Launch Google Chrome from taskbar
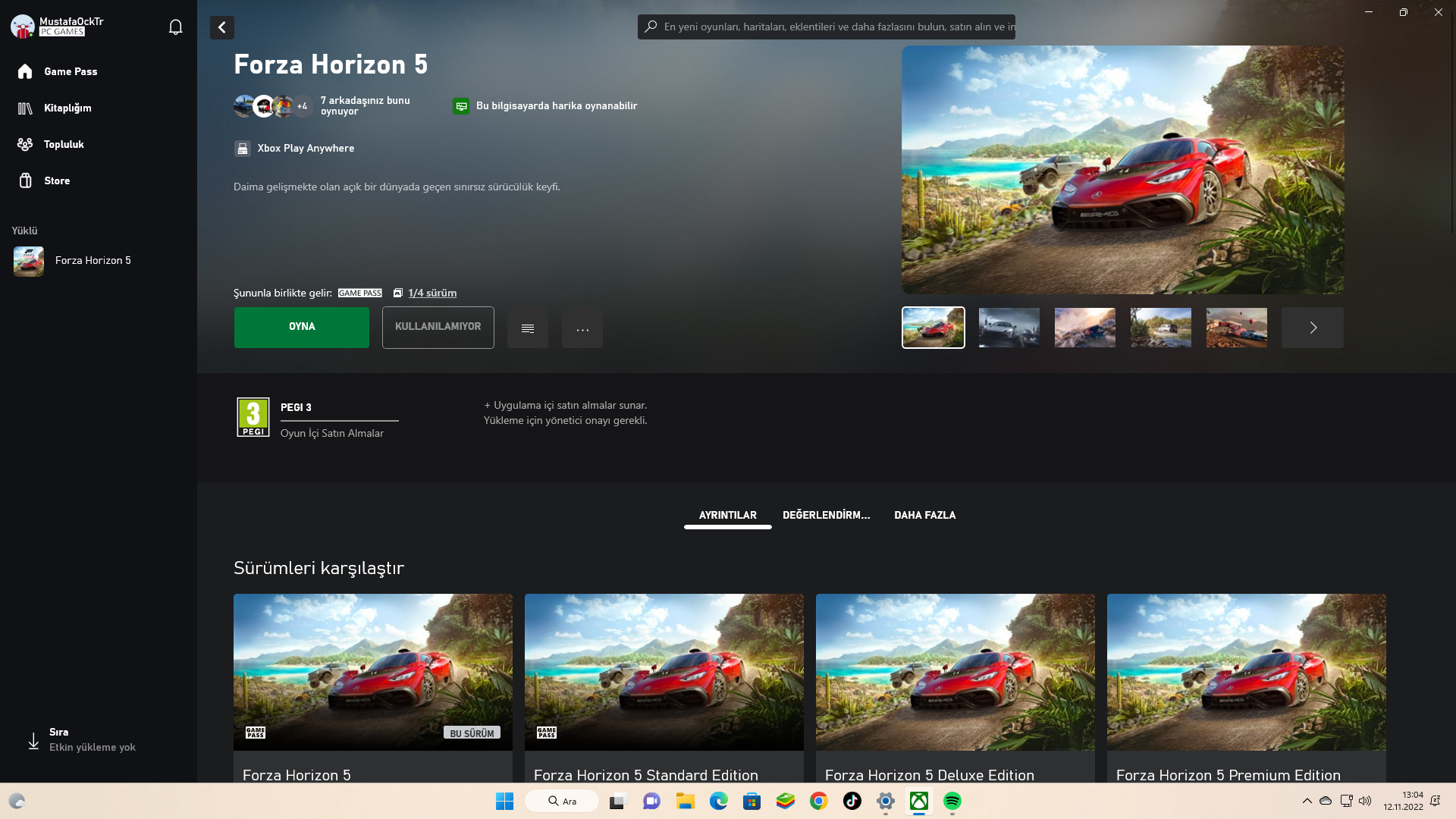The height and width of the screenshot is (819, 1456). [819, 802]
